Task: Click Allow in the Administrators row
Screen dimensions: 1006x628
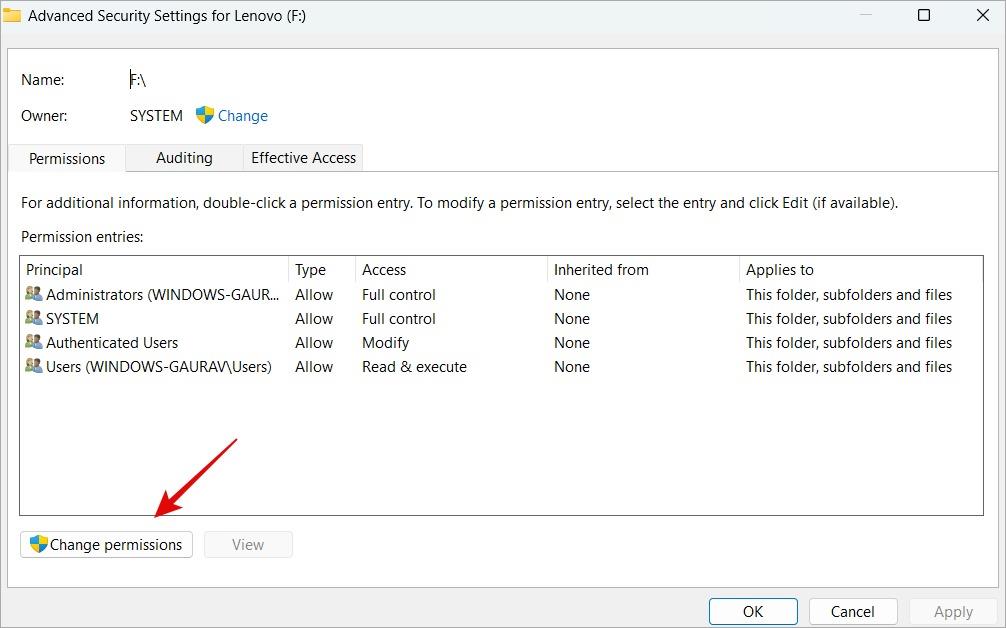Action: (x=314, y=294)
